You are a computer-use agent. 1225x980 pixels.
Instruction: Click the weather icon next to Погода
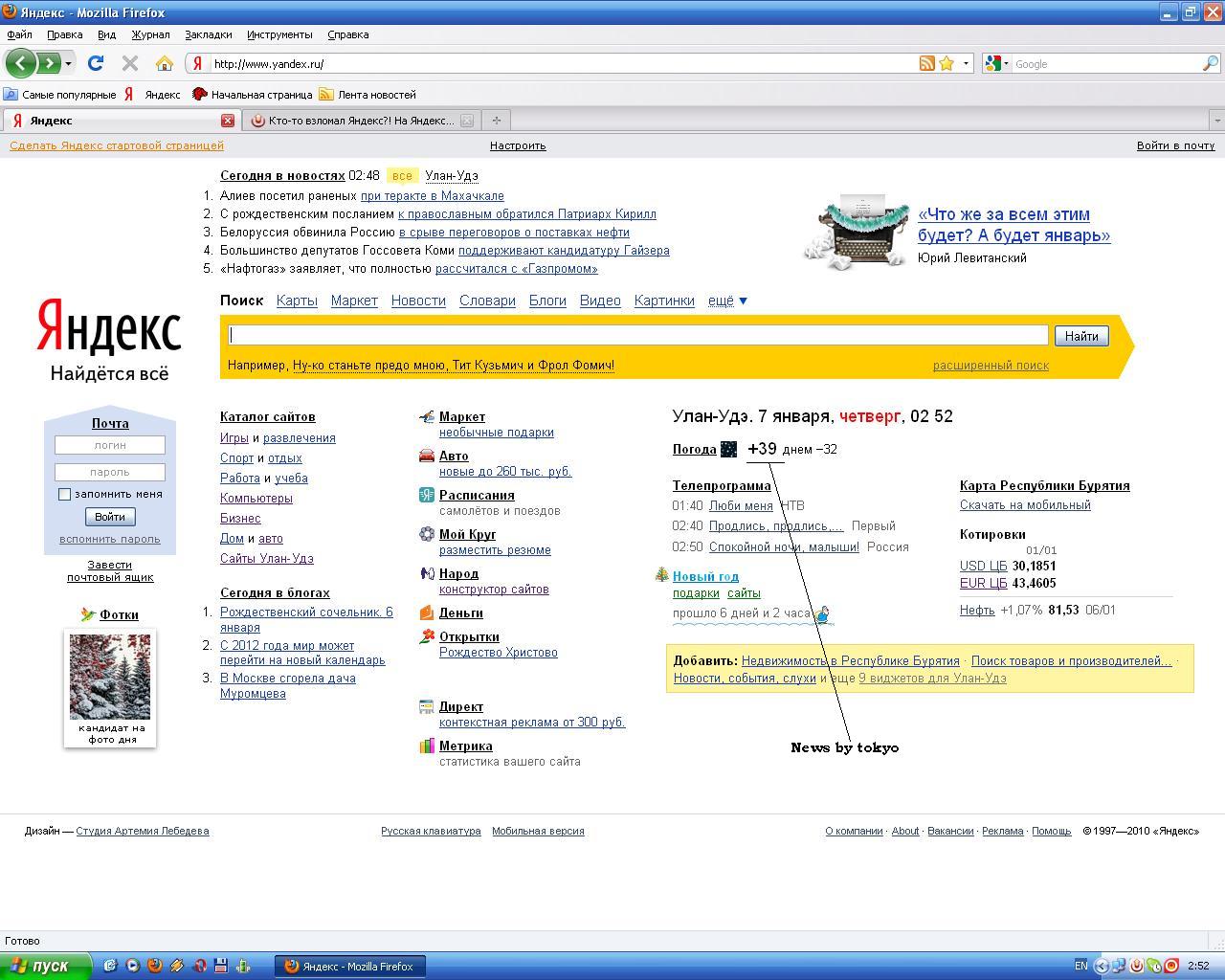tap(728, 449)
